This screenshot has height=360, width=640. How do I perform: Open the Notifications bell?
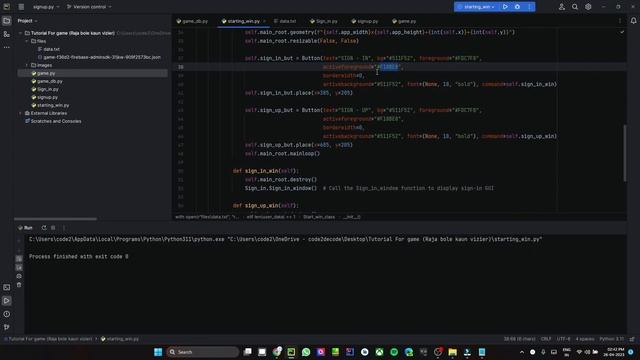pos(633,21)
